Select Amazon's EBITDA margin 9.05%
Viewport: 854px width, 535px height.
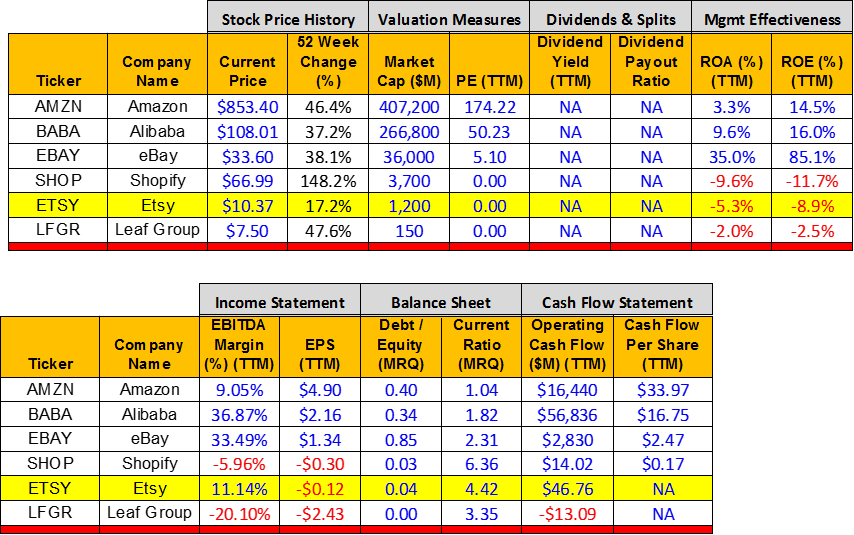[239, 390]
